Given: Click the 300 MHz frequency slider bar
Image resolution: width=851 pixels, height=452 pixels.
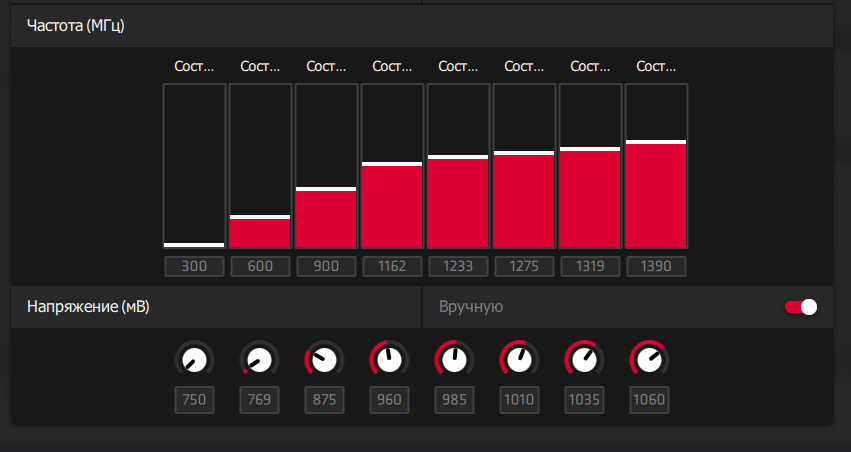Looking at the screenshot, I should [194, 165].
